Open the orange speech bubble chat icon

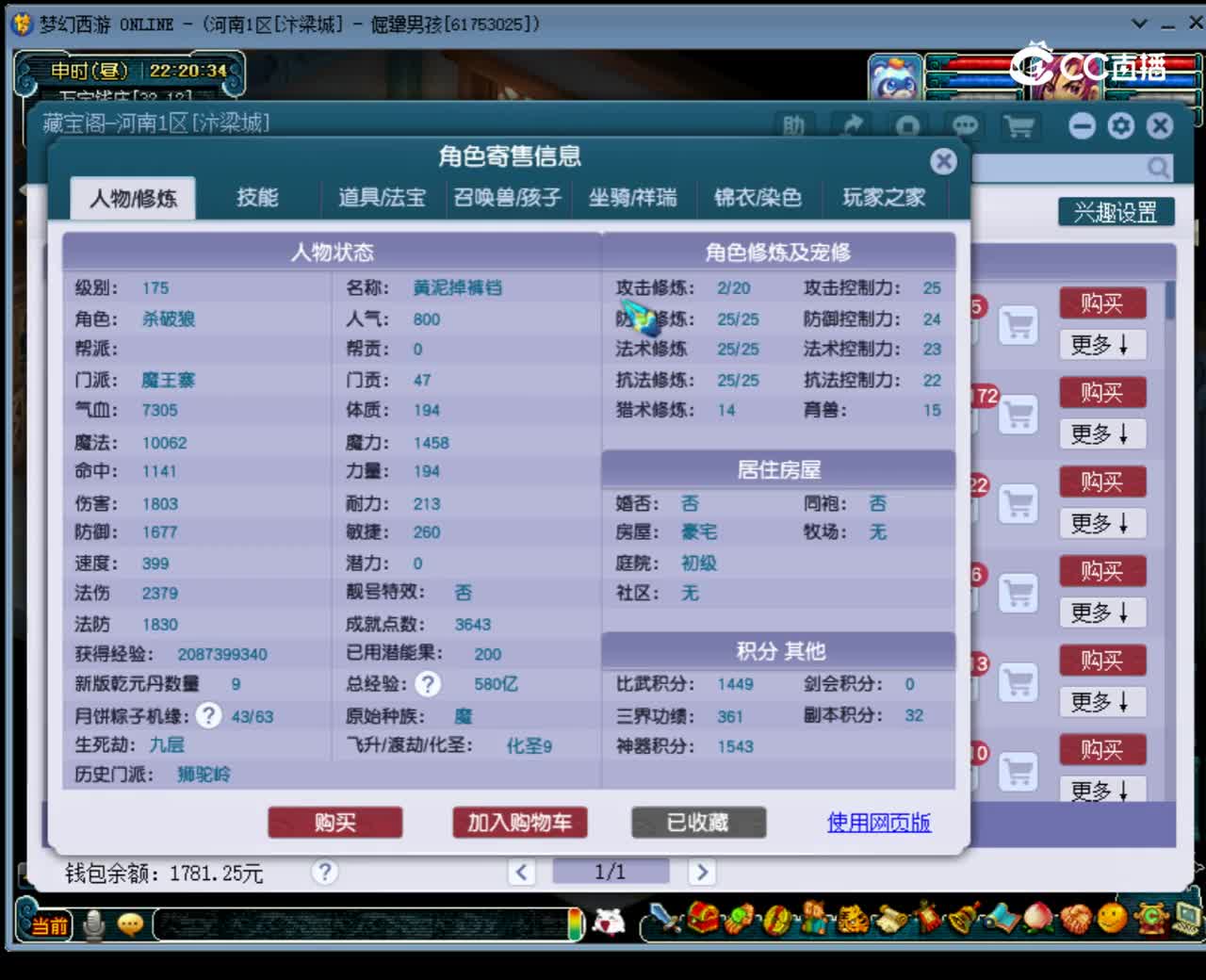[130, 924]
